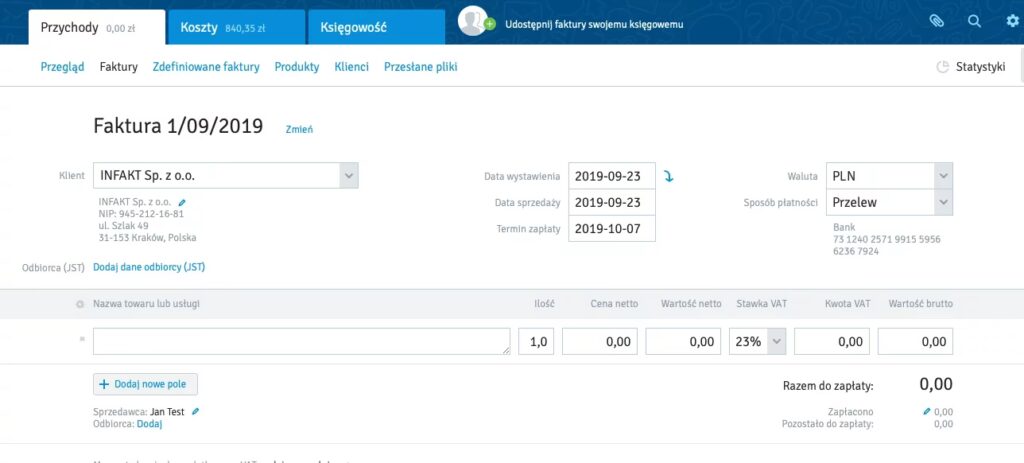Go to Klienci submenu
The height and width of the screenshot is (463, 1024).
[x=351, y=67]
